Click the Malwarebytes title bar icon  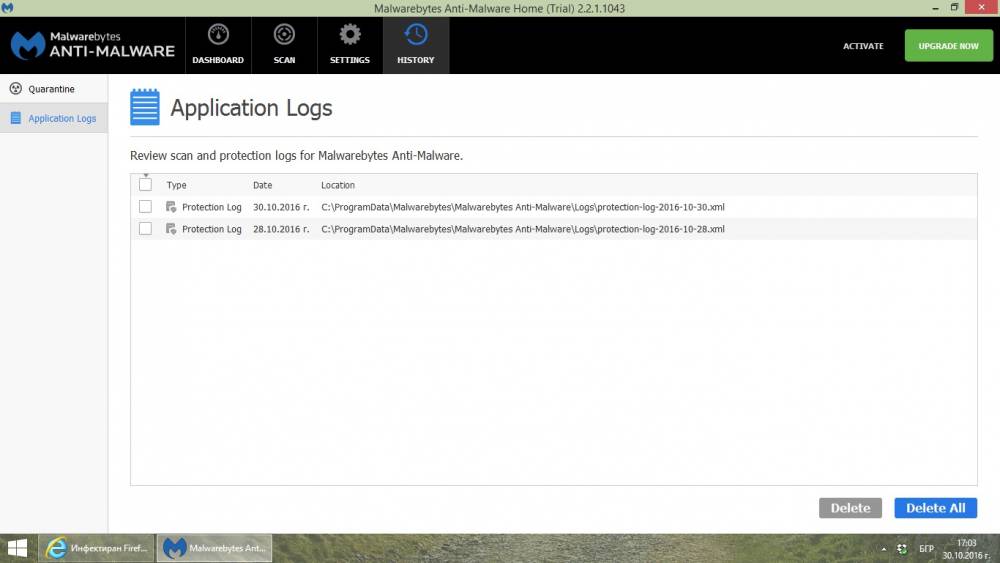(8, 8)
